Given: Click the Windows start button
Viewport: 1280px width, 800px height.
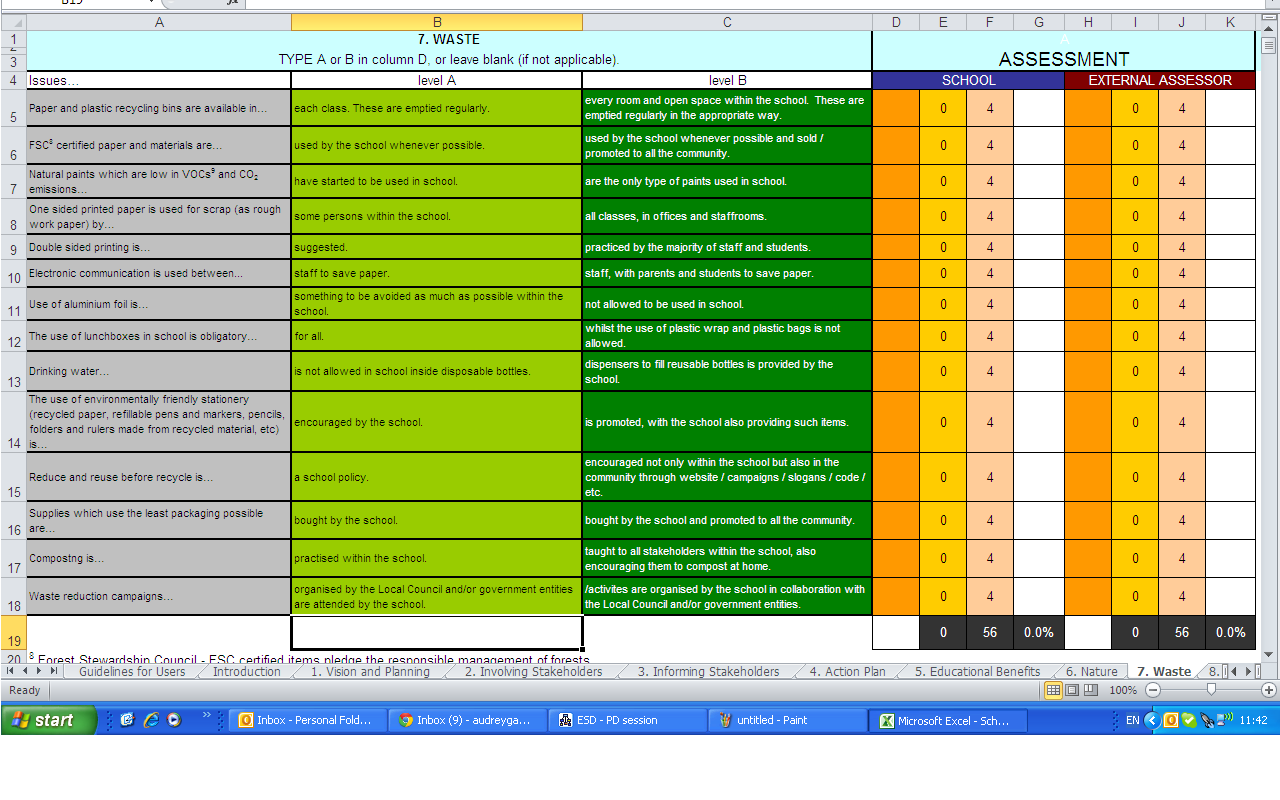Looking at the screenshot, I should click(48, 720).
